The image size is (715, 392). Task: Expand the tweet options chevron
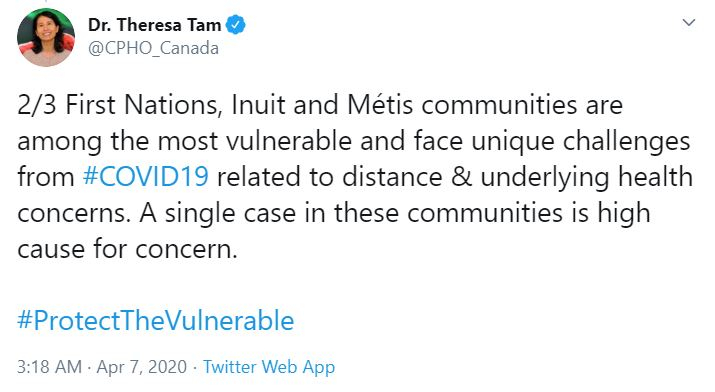point(689,22)
